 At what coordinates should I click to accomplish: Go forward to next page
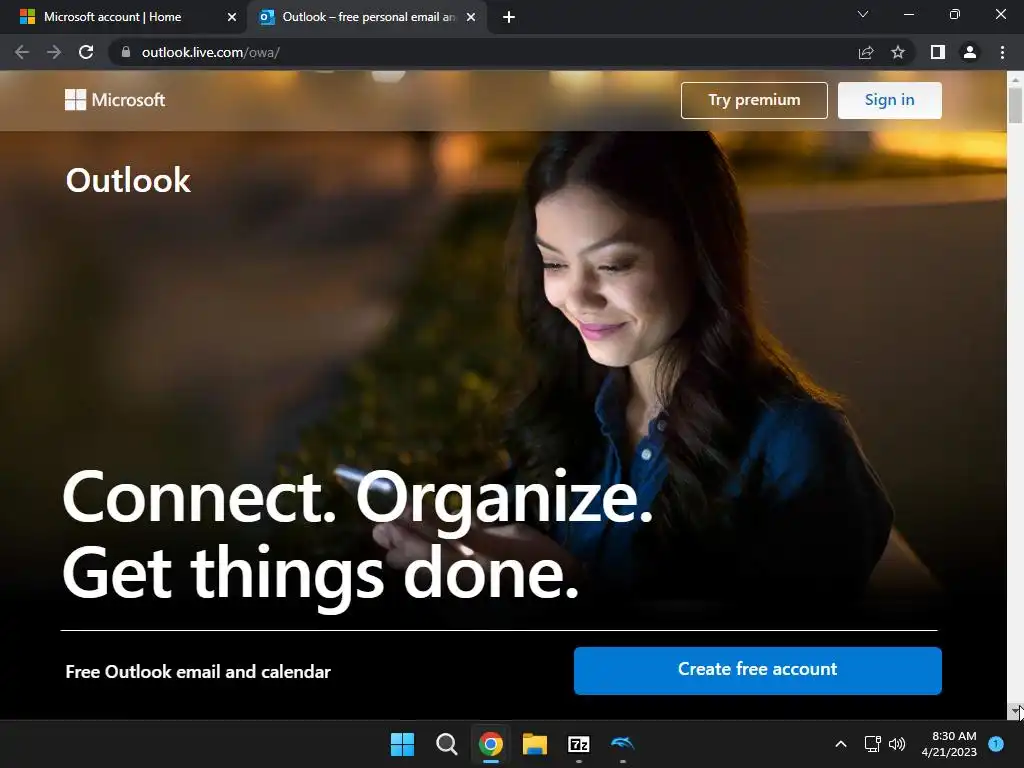[54, 52]
